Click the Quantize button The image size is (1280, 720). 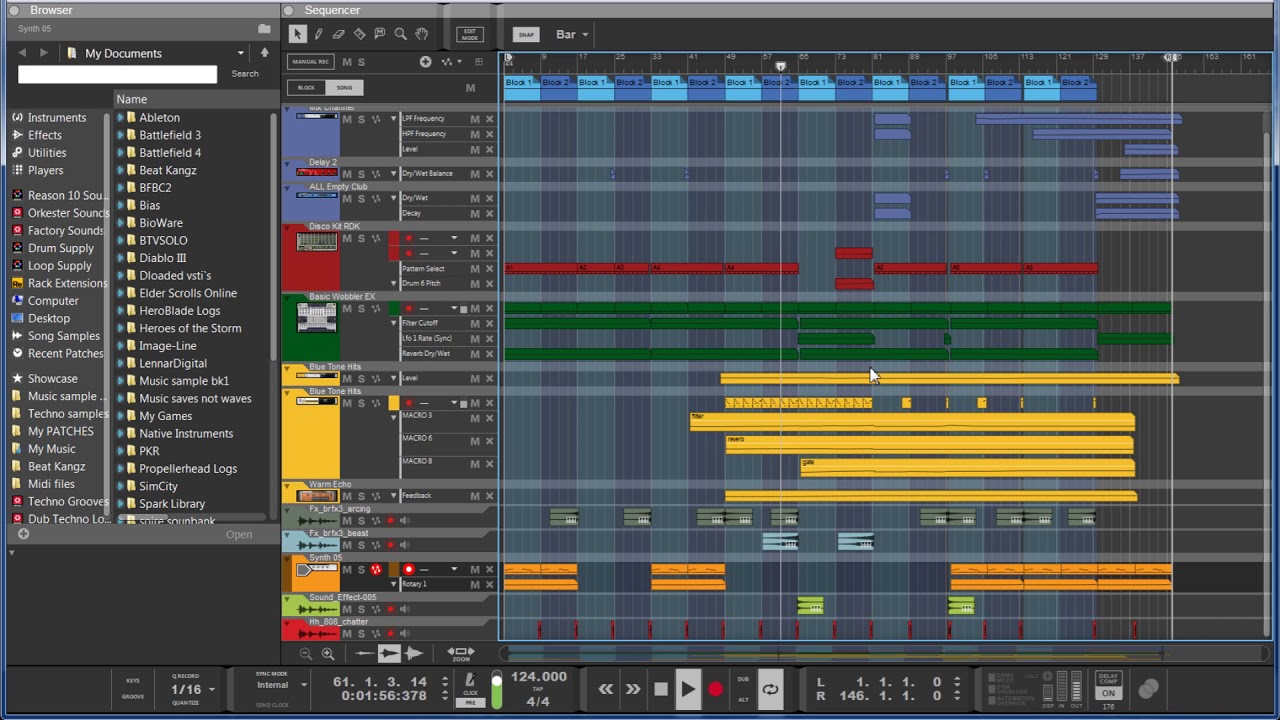tap(185, 703)
